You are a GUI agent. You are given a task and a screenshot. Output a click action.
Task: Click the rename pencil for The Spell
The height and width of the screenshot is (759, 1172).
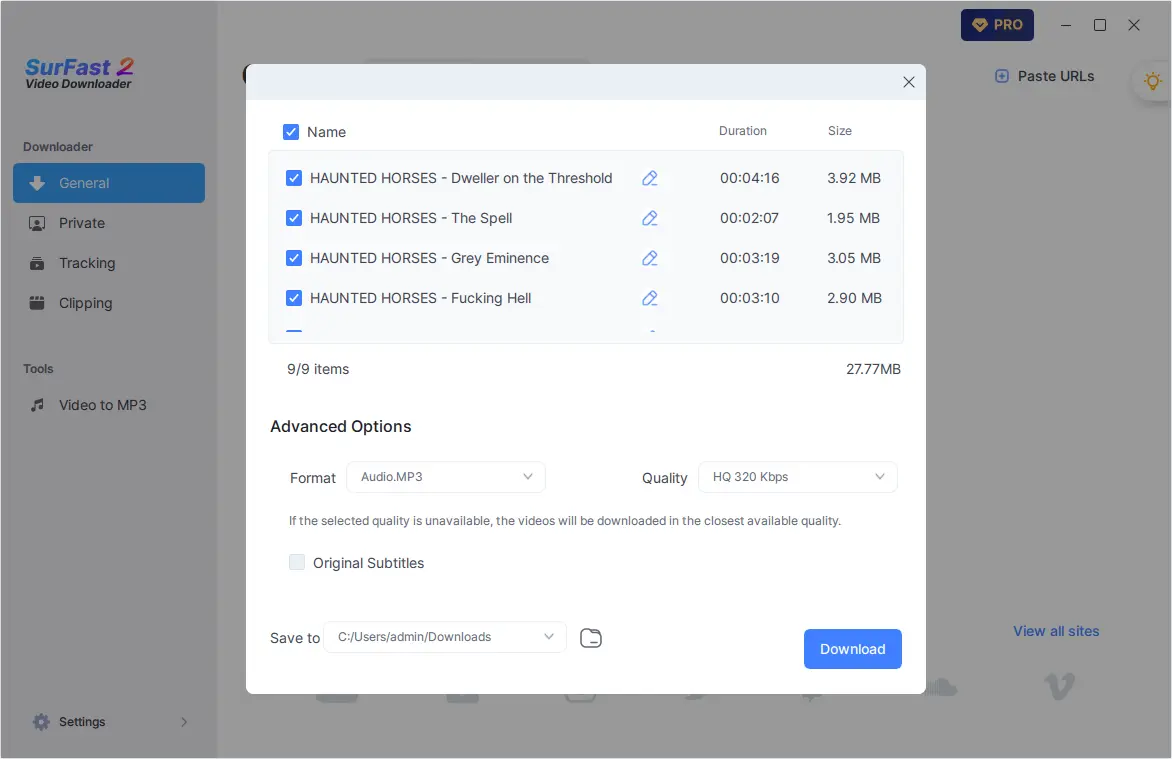click(x=650, y=218)
